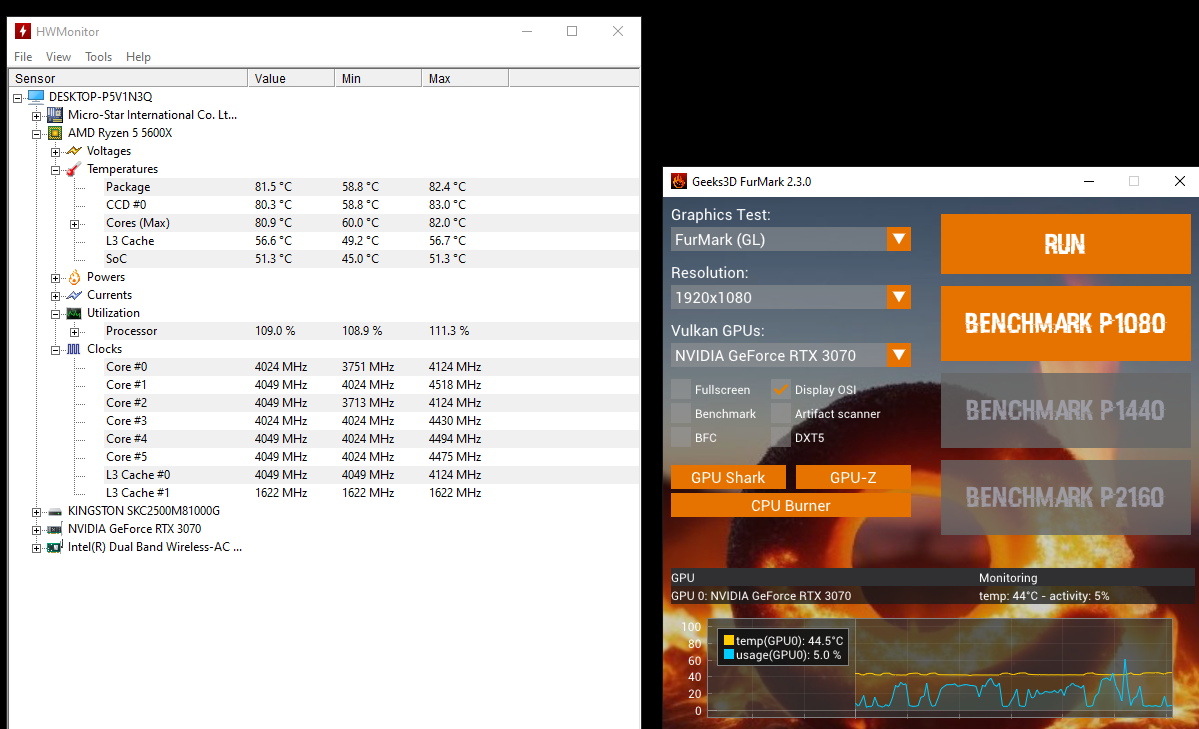
Task: Click the KINGSTON drive icon
Action: click(x=55, y=511)
